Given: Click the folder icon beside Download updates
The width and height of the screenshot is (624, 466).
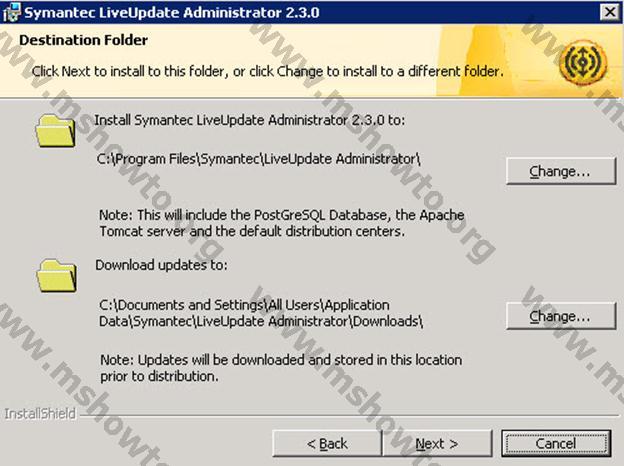Looking at the screenshot, I should pos(57,276).
